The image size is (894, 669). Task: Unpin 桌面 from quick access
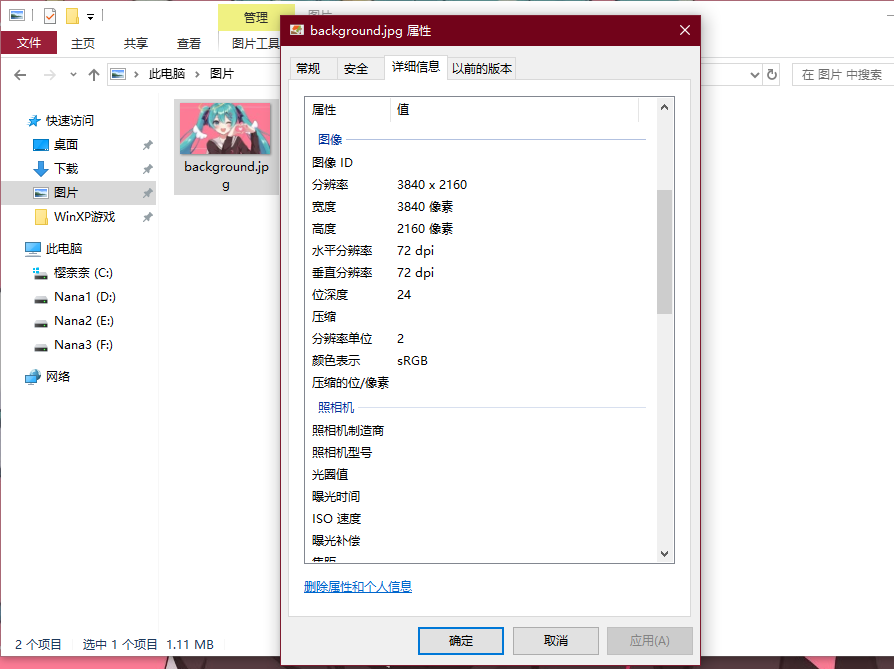coord(148,145)
